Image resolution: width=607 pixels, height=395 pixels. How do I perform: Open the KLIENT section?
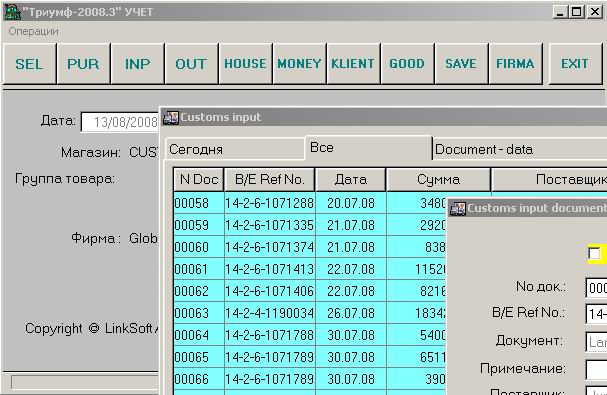pyautogui.click(x=353, y=64)
